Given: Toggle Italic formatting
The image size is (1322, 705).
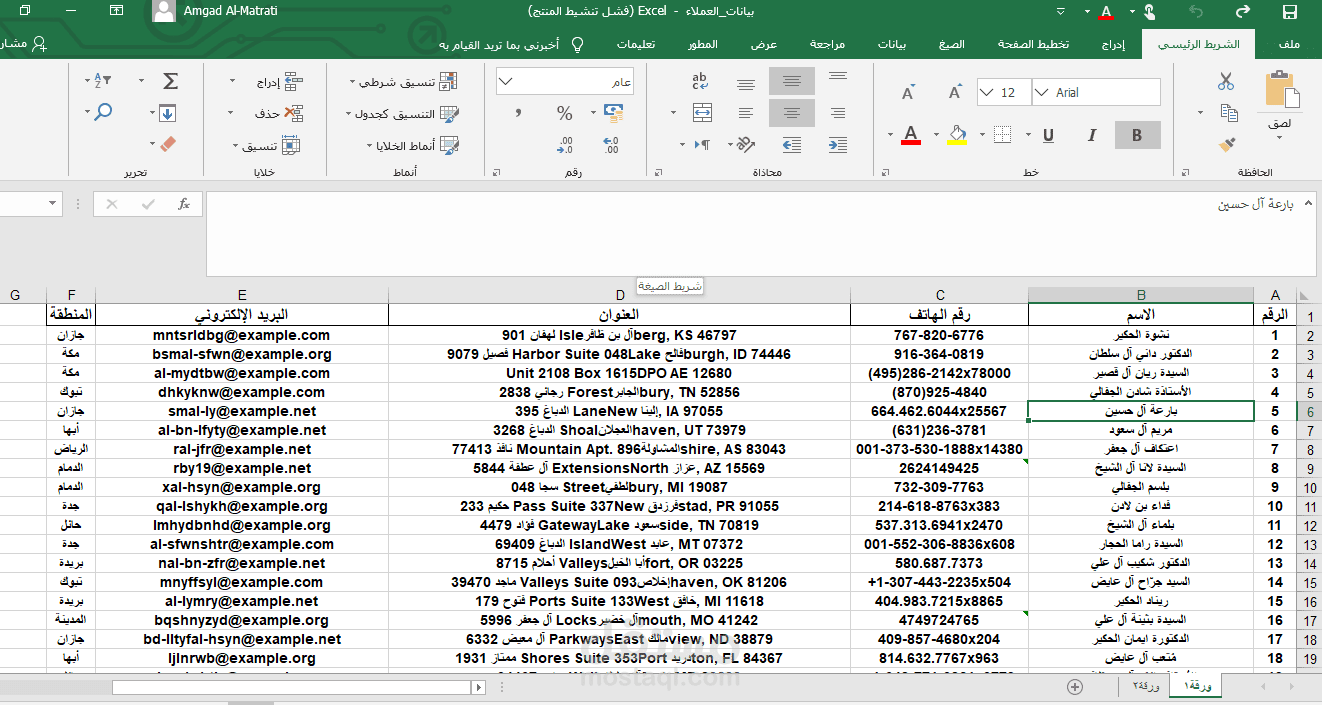Looking at the screenshot, I should point(1092,135).
